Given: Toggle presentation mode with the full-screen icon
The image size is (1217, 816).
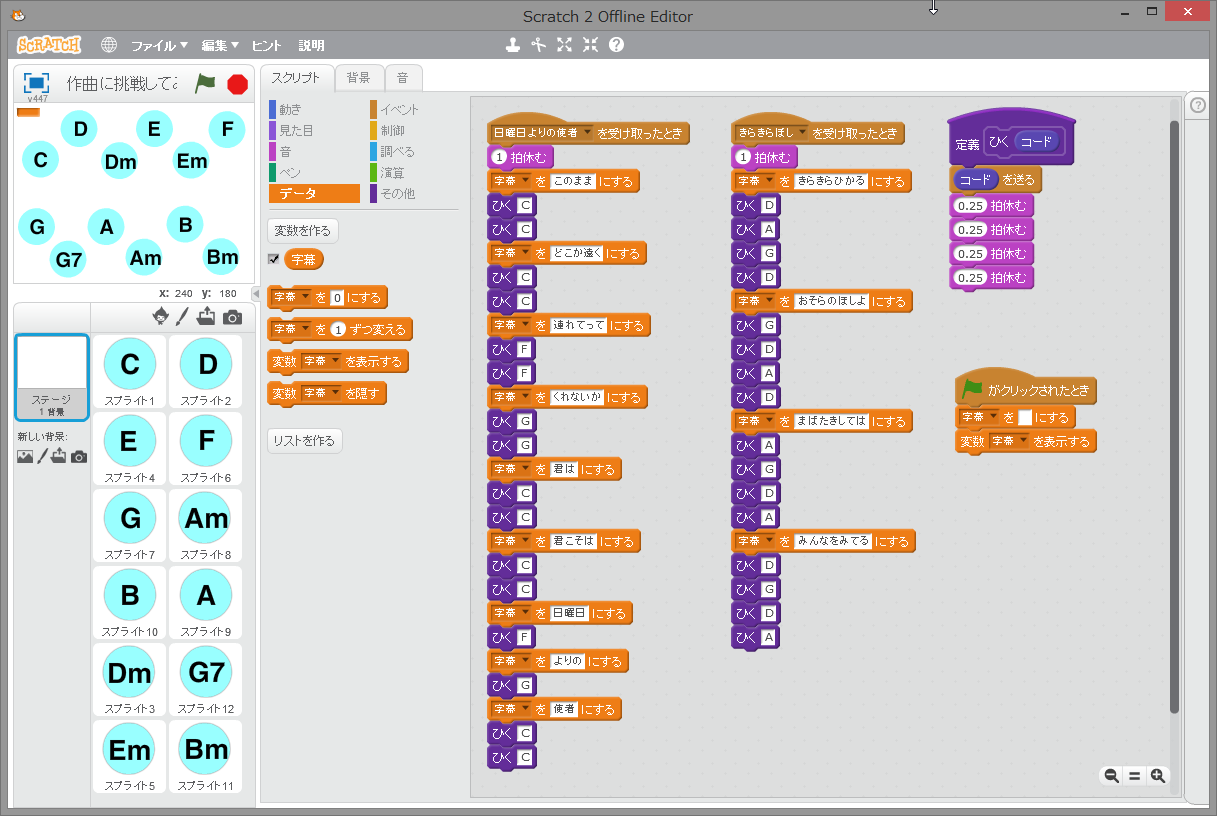Looking at the screenshot, I should pos(37,83).
